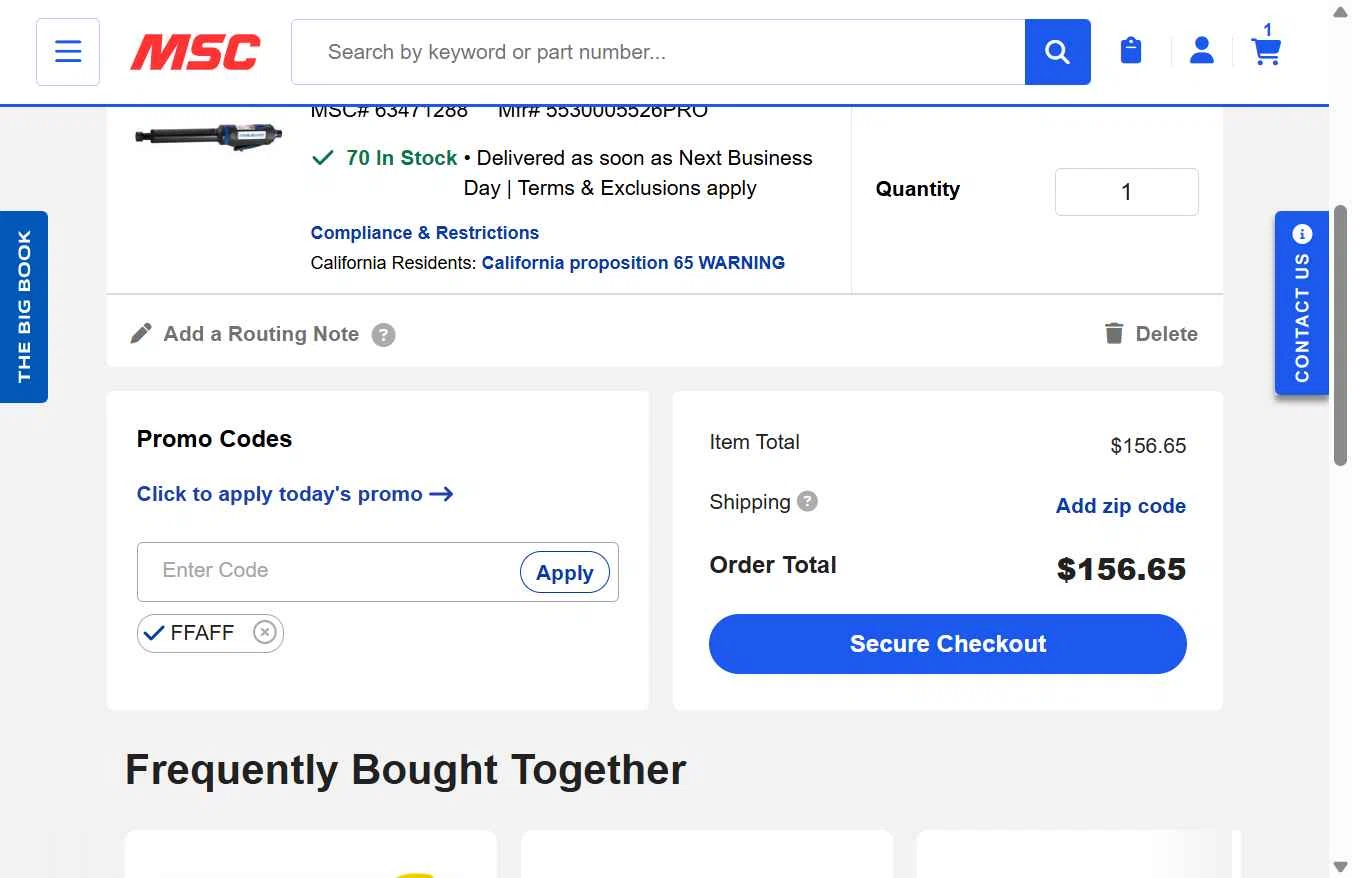The height and width of the screenshot is (878, 1352).
Task: Click the Routing Note help question mark
Action: (x=383, y=335)
